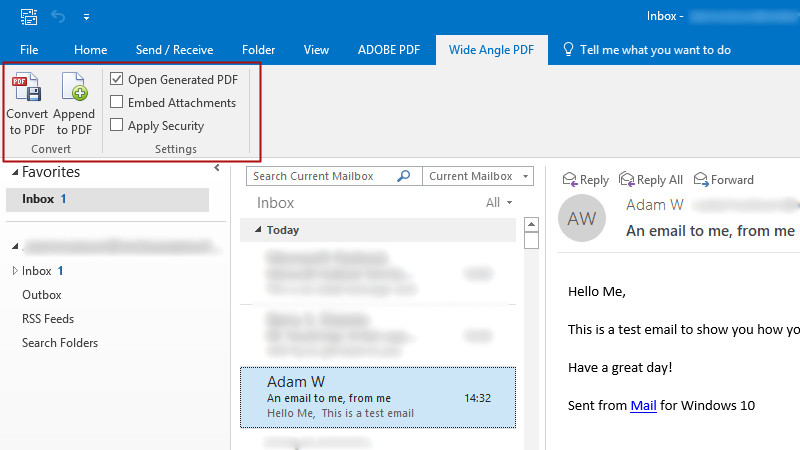This screenshot has width=800, height=450.
Task: Select the Adam W email message
Action: (378, 396)
